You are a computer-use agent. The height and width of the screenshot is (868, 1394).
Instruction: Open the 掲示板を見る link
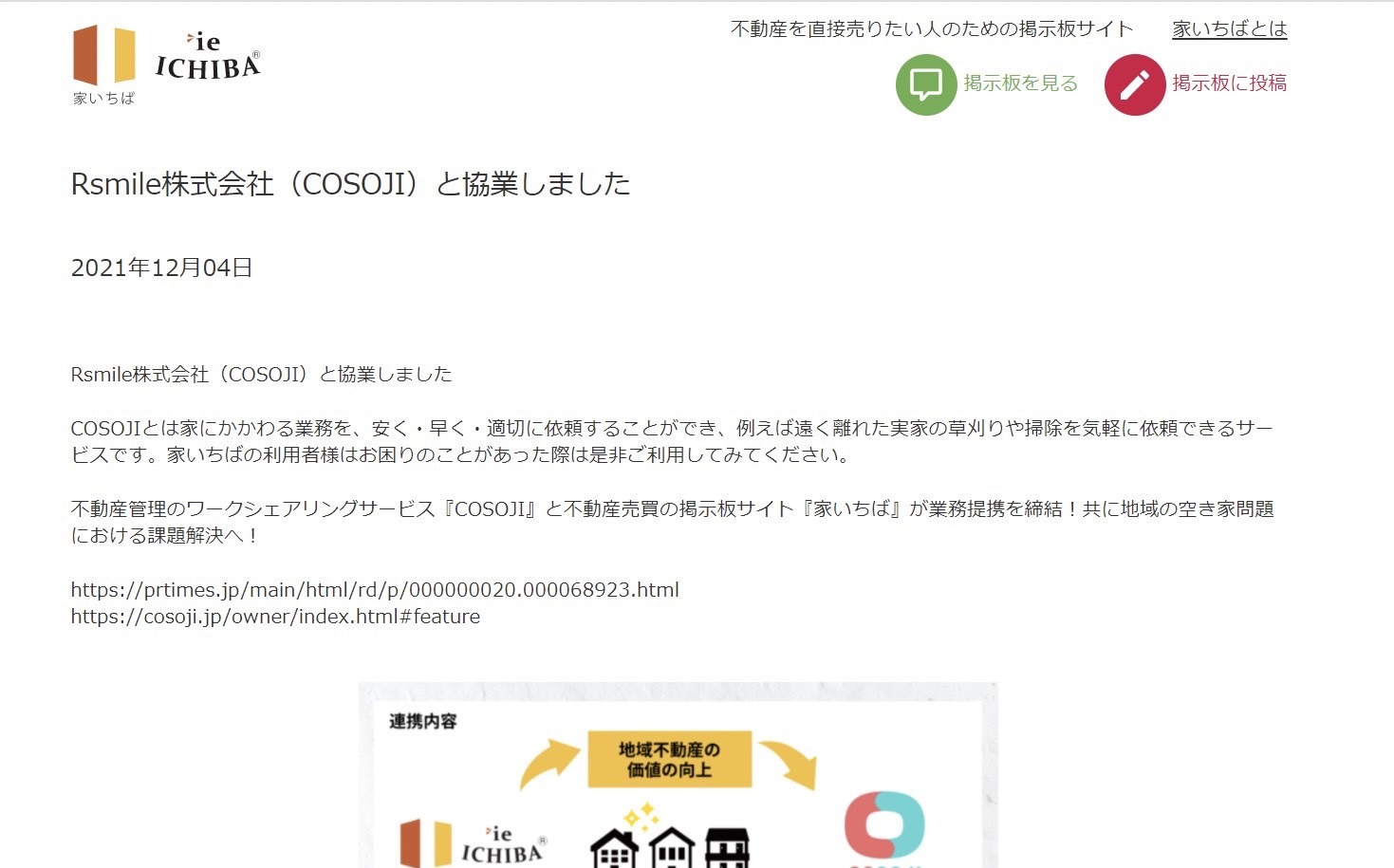coord(1021,83)
